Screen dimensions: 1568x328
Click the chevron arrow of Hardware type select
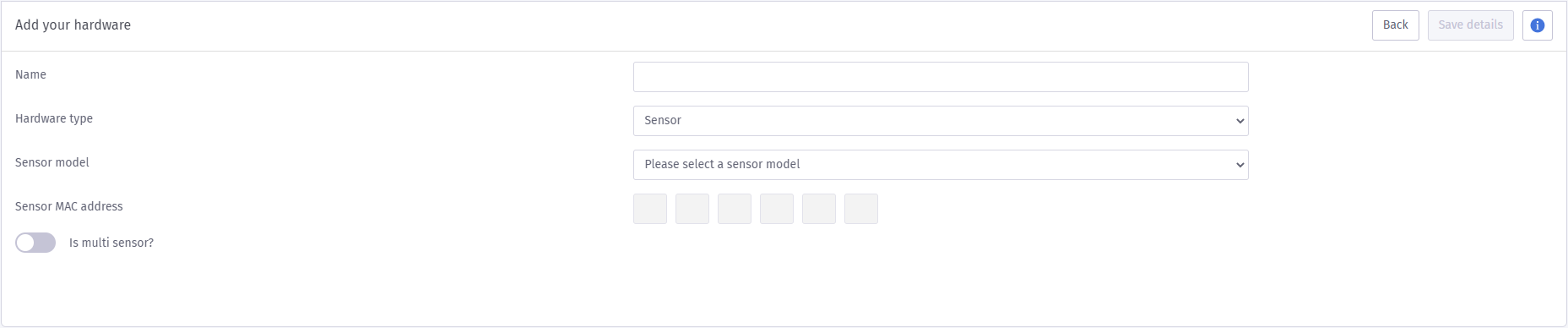coord(1240,121)
